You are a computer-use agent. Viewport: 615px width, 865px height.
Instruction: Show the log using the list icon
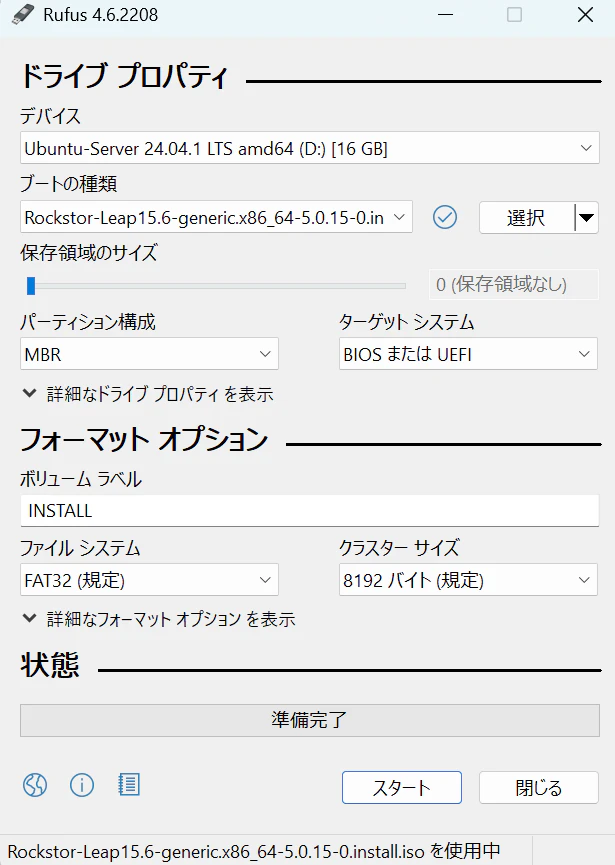click(x=129, y=784)
